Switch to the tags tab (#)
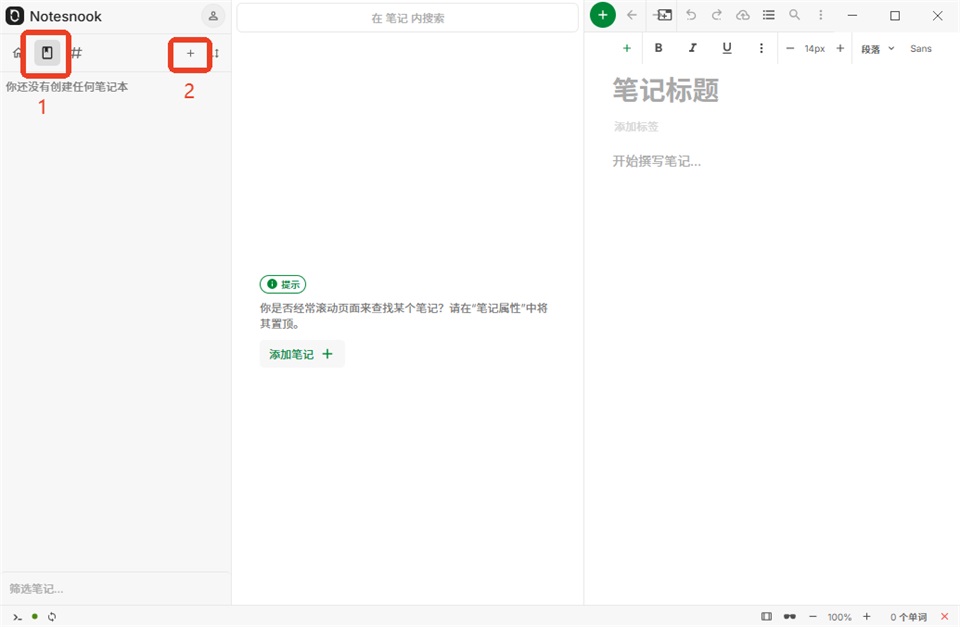The image size is (960, 627). (77, 53)
